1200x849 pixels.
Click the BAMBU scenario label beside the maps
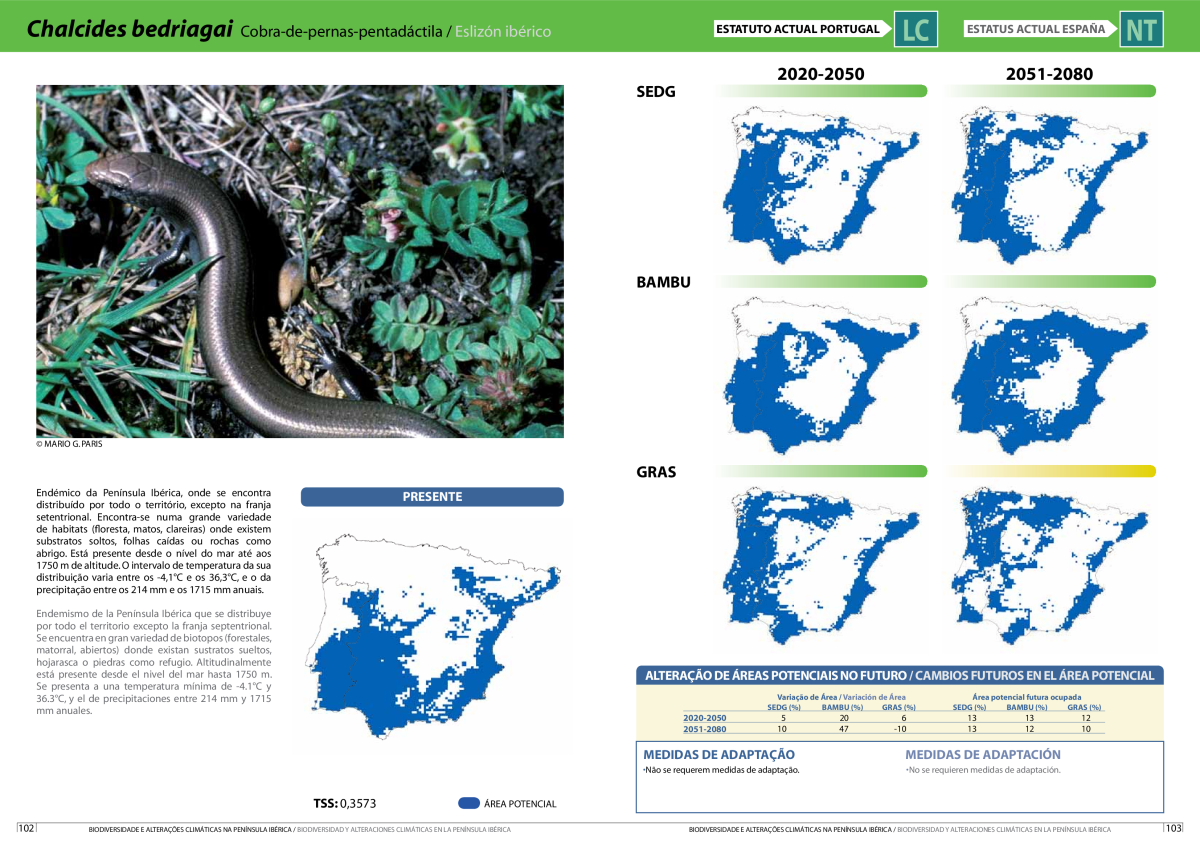tap(663, 282)
